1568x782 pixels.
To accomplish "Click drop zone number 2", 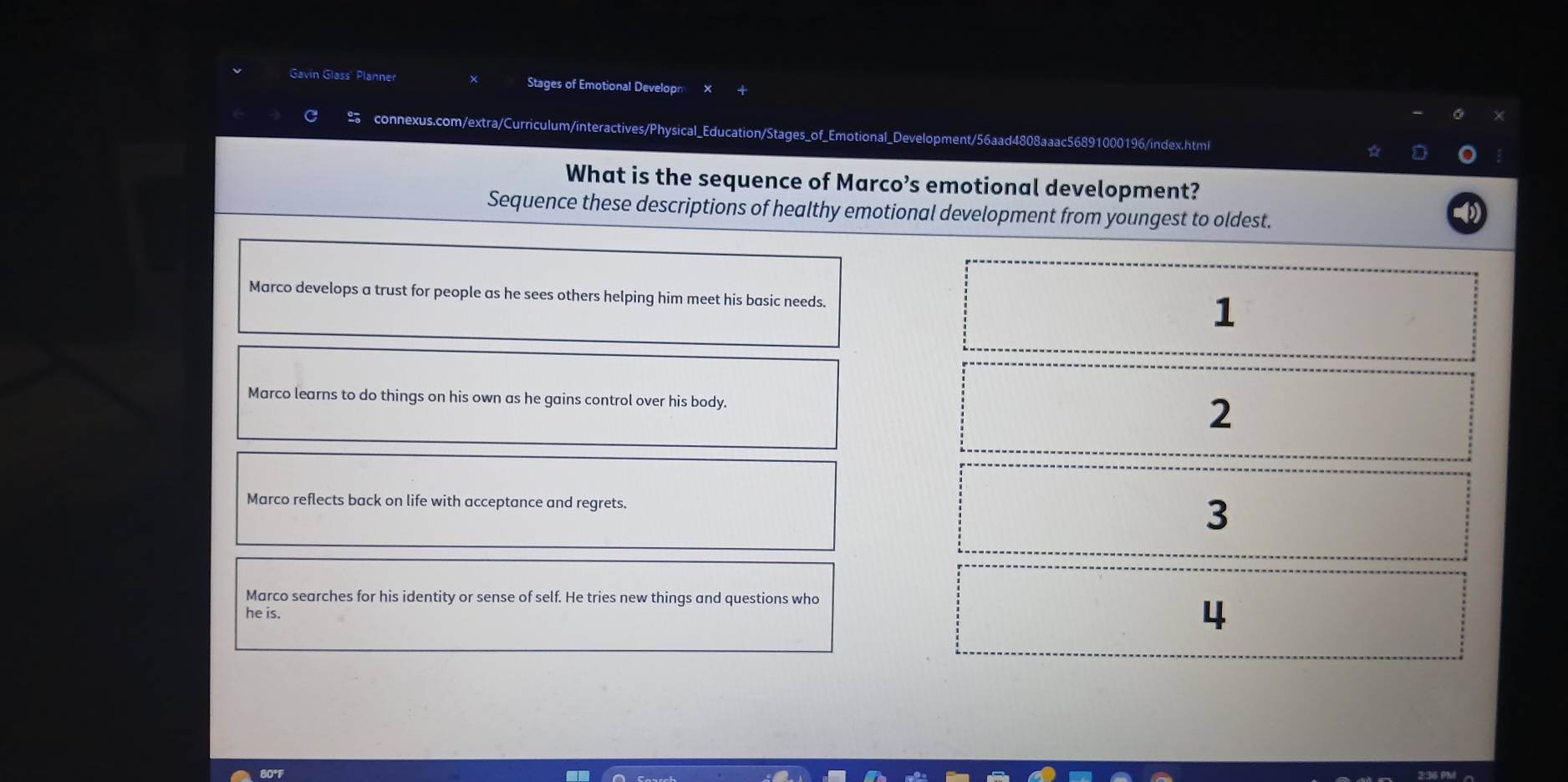I will 1217,412.
